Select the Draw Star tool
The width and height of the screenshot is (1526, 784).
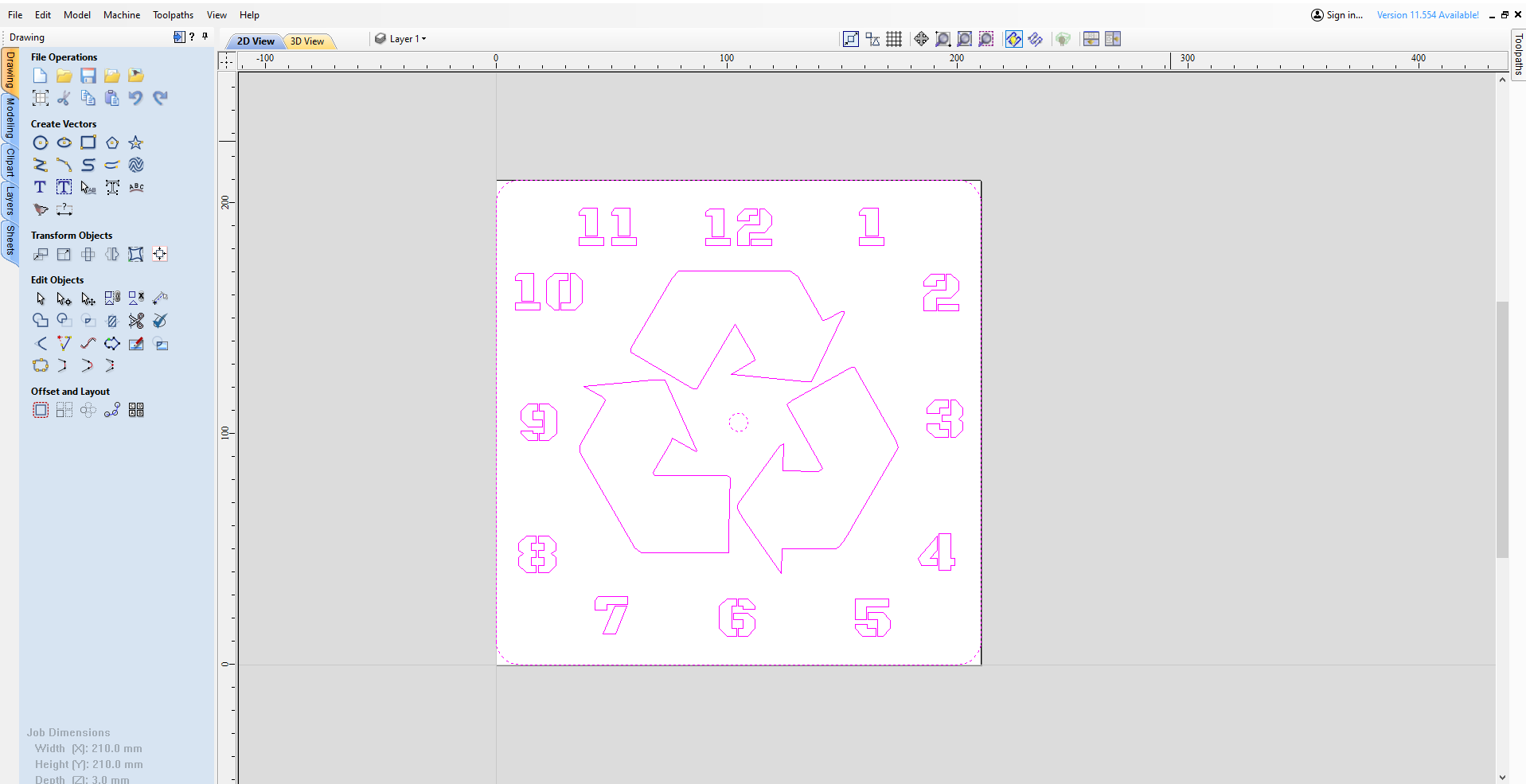click(x=136, y=142)
